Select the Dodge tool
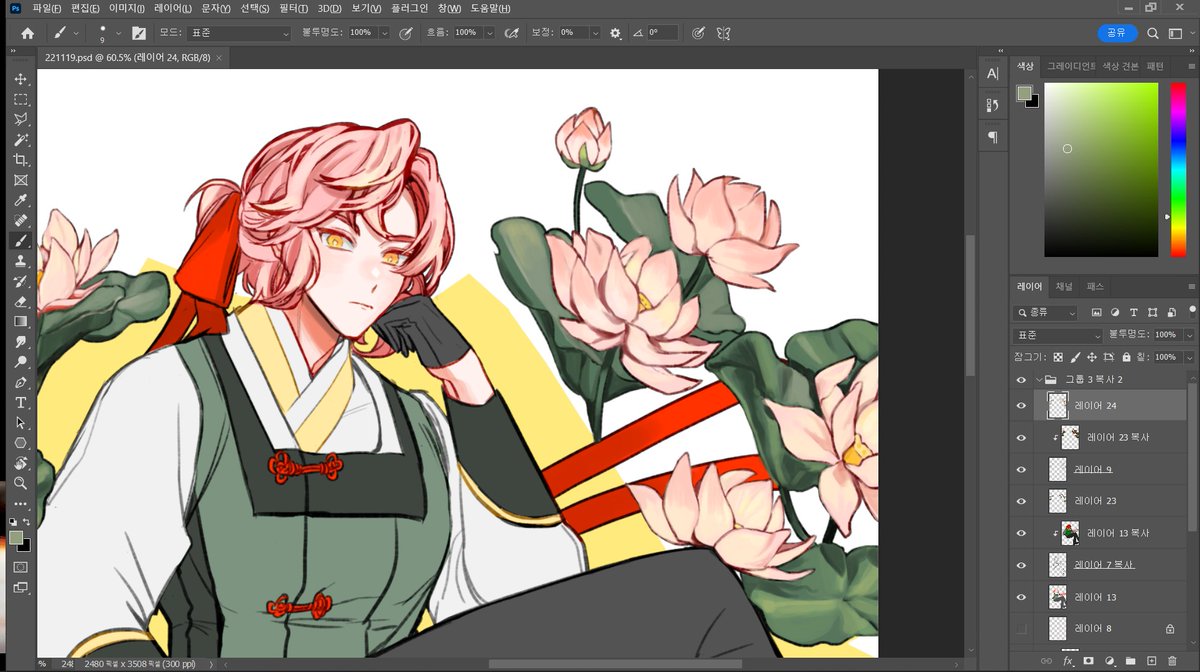 pyautogui.click(x=20, y=361)
